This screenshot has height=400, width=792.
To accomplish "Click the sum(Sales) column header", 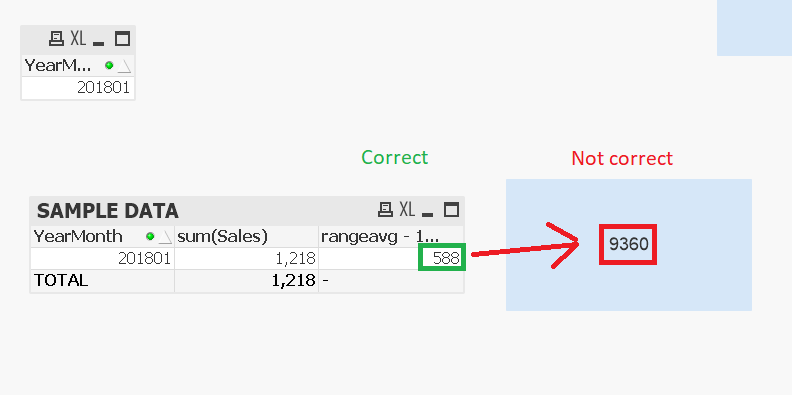I will coord(222,236).
